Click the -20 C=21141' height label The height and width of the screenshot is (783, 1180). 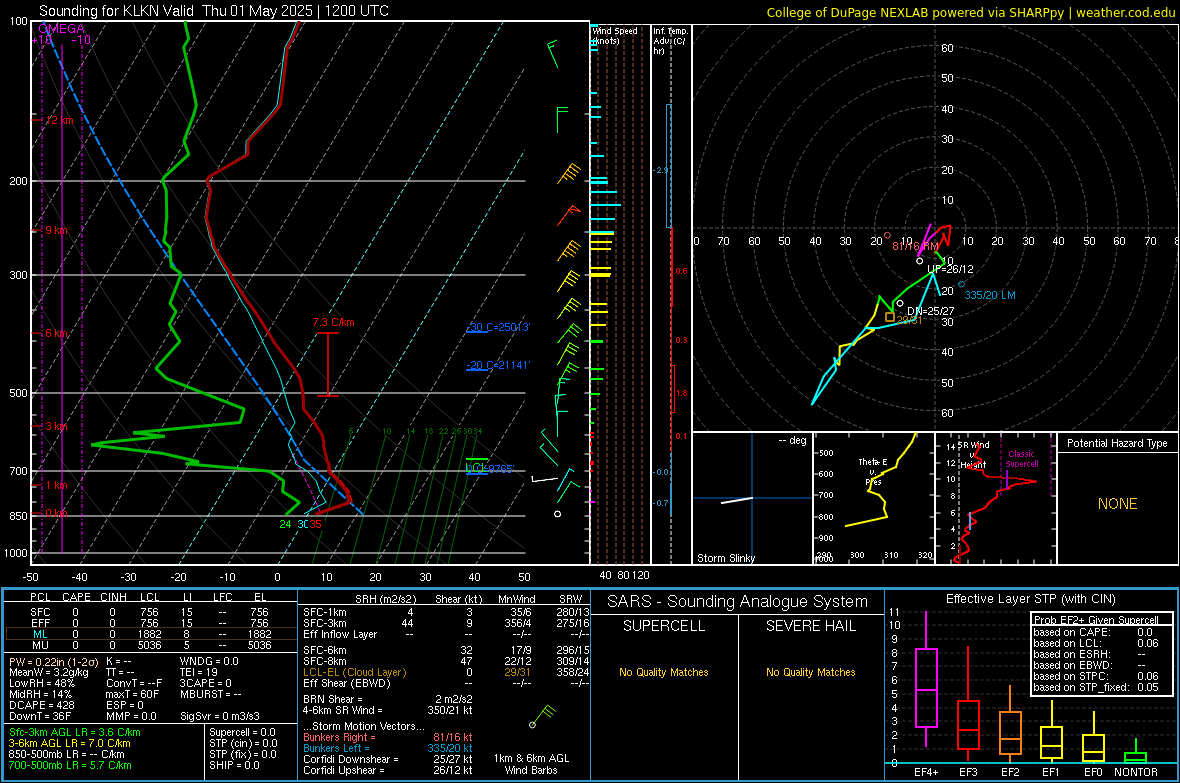498,365
